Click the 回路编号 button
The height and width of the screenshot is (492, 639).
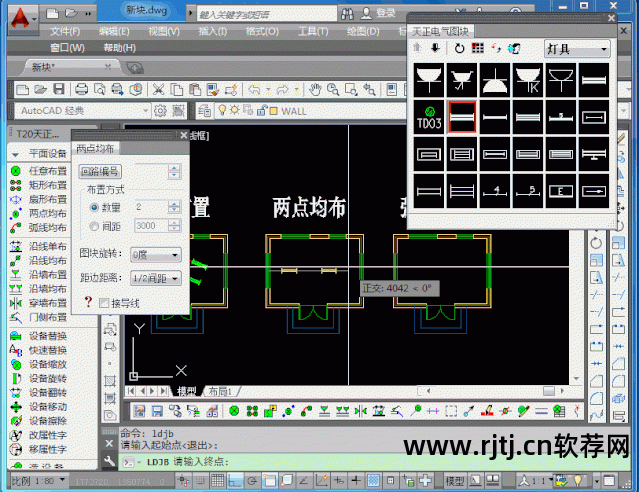[x=100, y=172]
